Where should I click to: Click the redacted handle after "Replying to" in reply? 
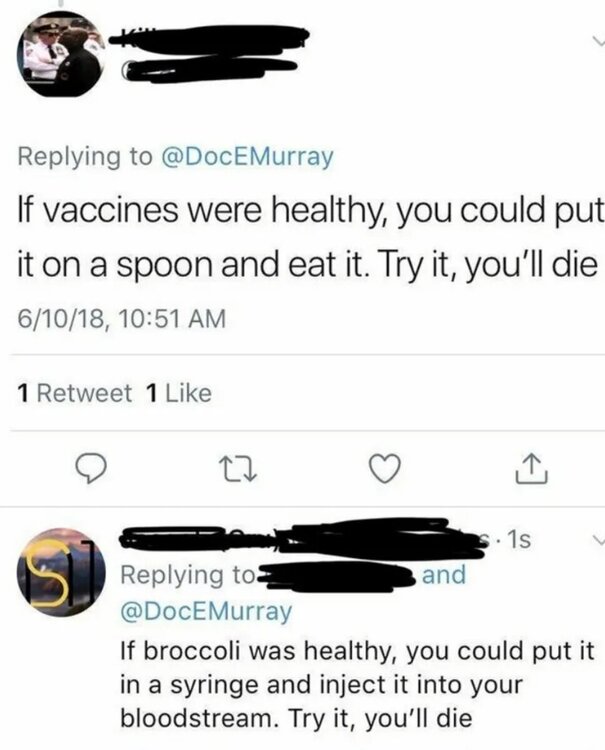click(x=340, y=576)
